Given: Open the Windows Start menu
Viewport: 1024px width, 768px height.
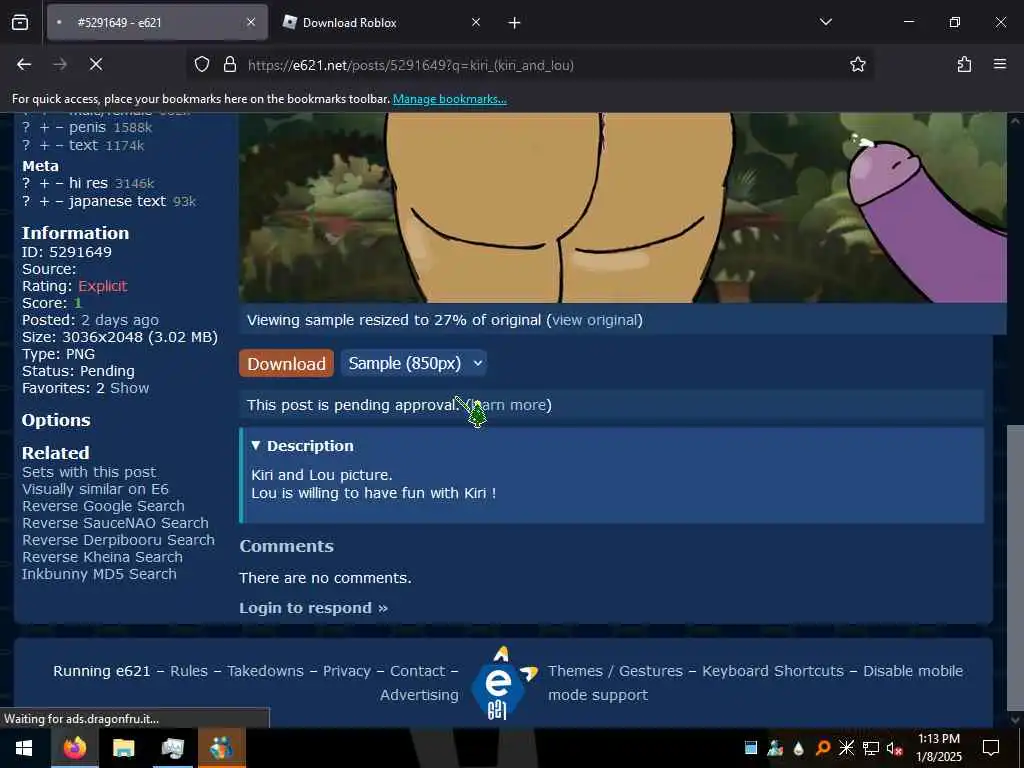Looking at the screenshot, I should click(x=24, y=748).
